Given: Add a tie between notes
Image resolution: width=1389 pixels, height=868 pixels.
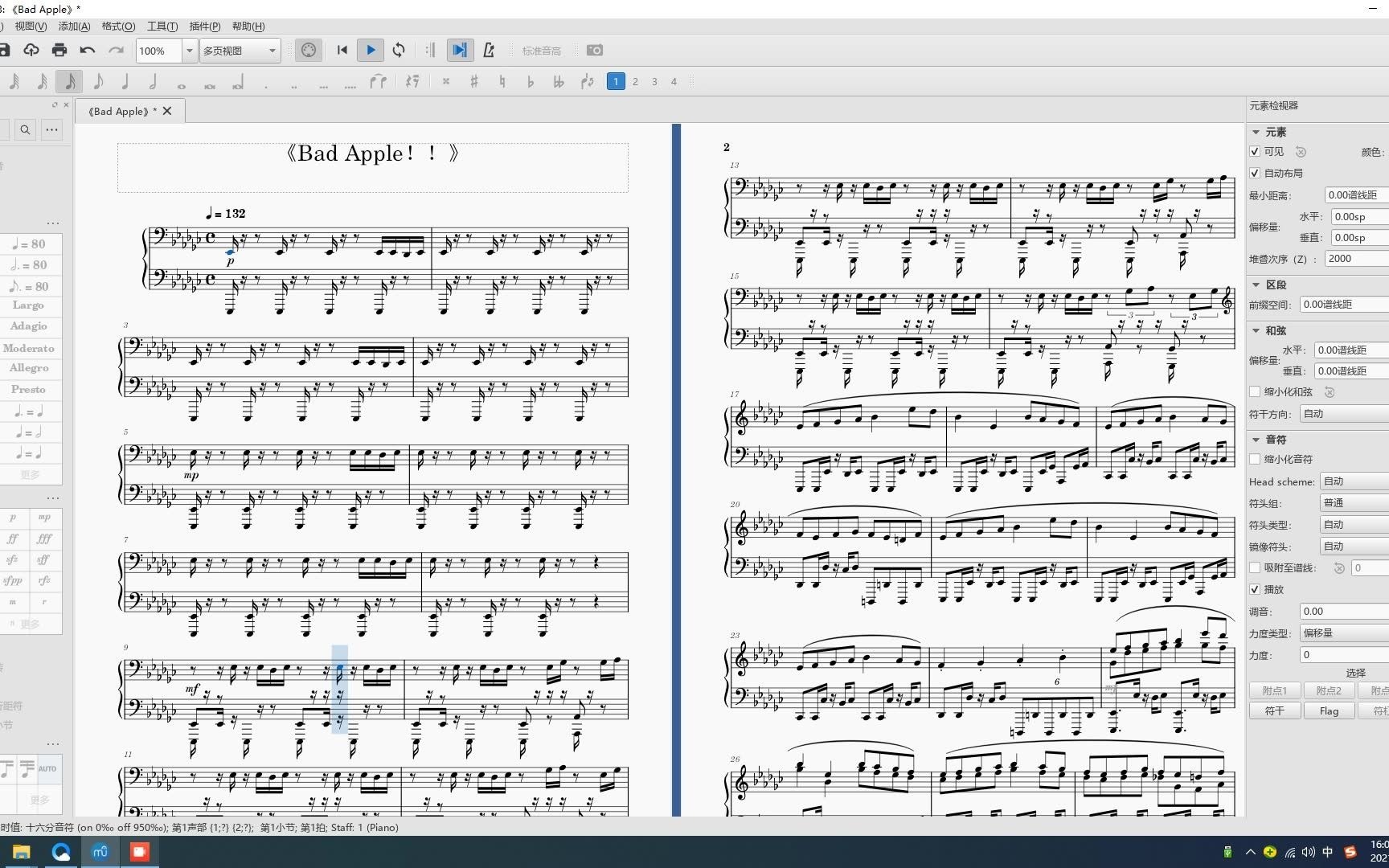Looking at the screenshot, I should coord(378,81).
